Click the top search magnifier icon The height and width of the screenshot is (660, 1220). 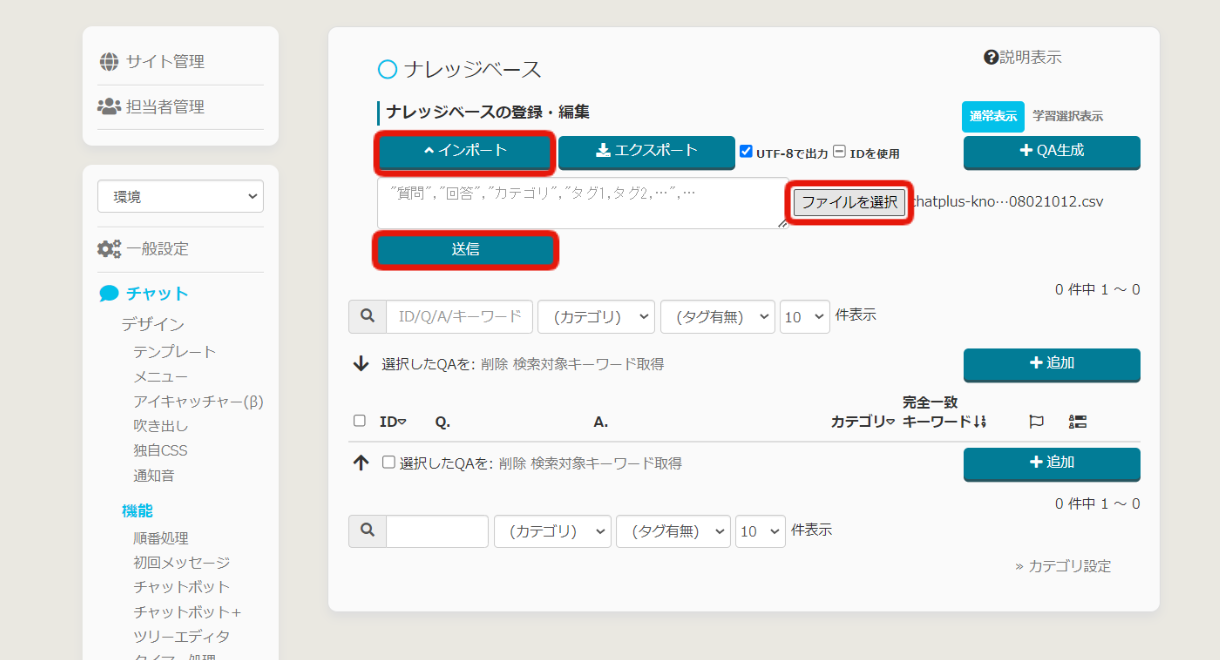click(367, 317)
